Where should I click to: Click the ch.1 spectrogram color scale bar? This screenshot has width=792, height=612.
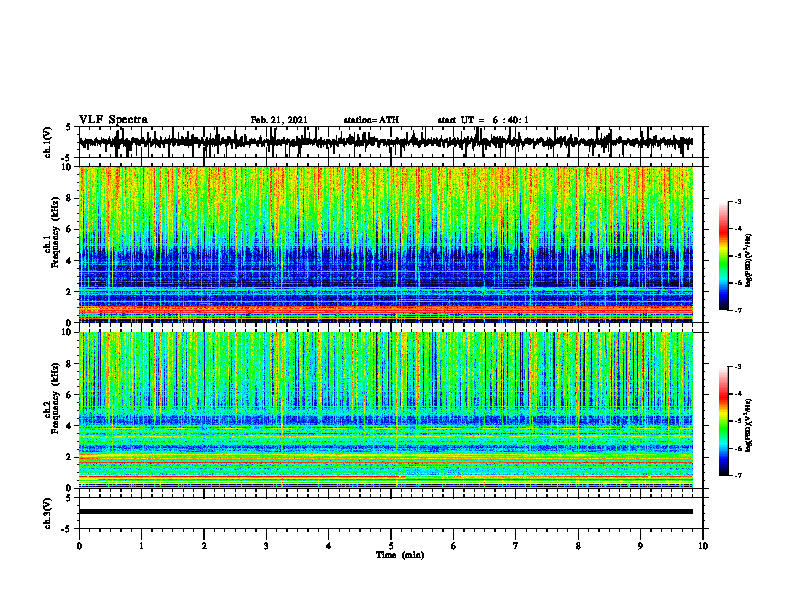click(723, 256)
